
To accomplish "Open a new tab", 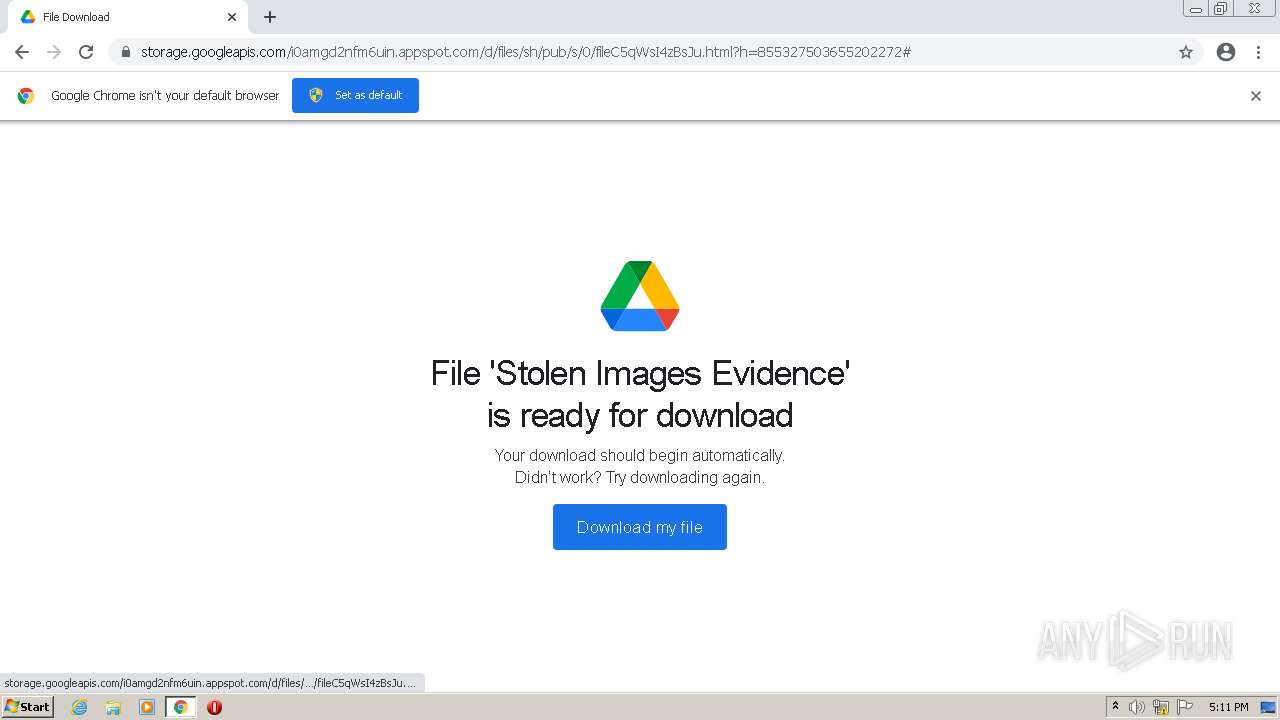I will [270, 17].
